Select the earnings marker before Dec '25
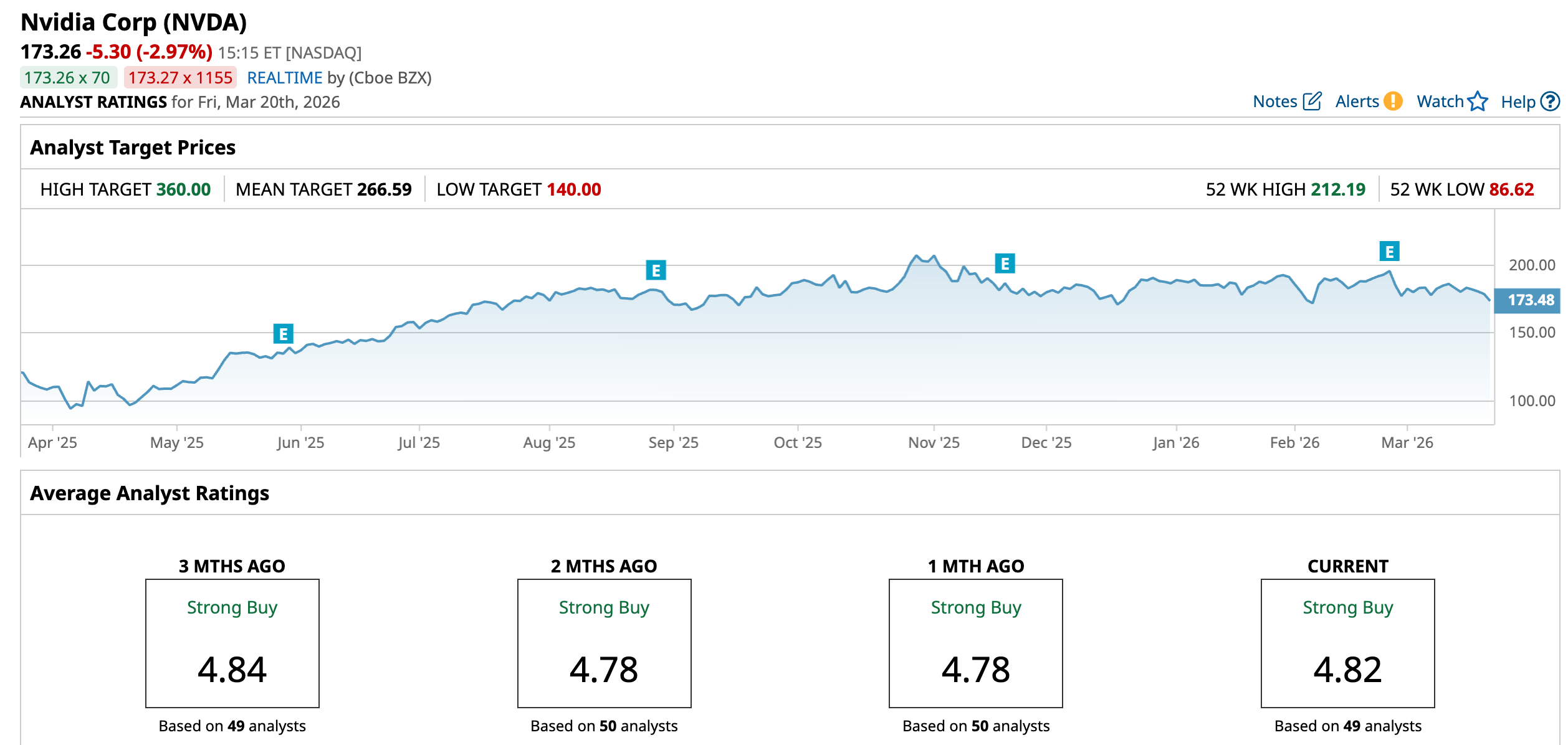This screenshot has height=745, width=1568. (1005, 263)
